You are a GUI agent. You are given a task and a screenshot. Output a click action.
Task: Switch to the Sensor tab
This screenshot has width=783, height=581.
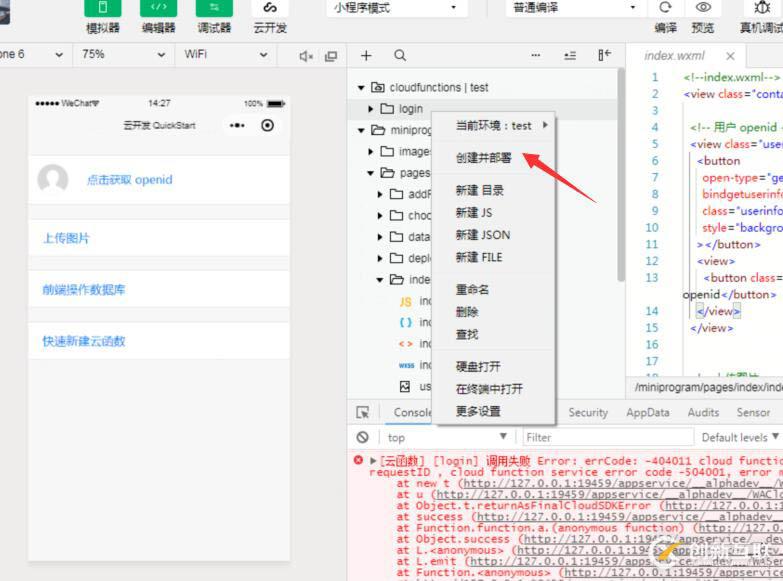coord(753,412)
